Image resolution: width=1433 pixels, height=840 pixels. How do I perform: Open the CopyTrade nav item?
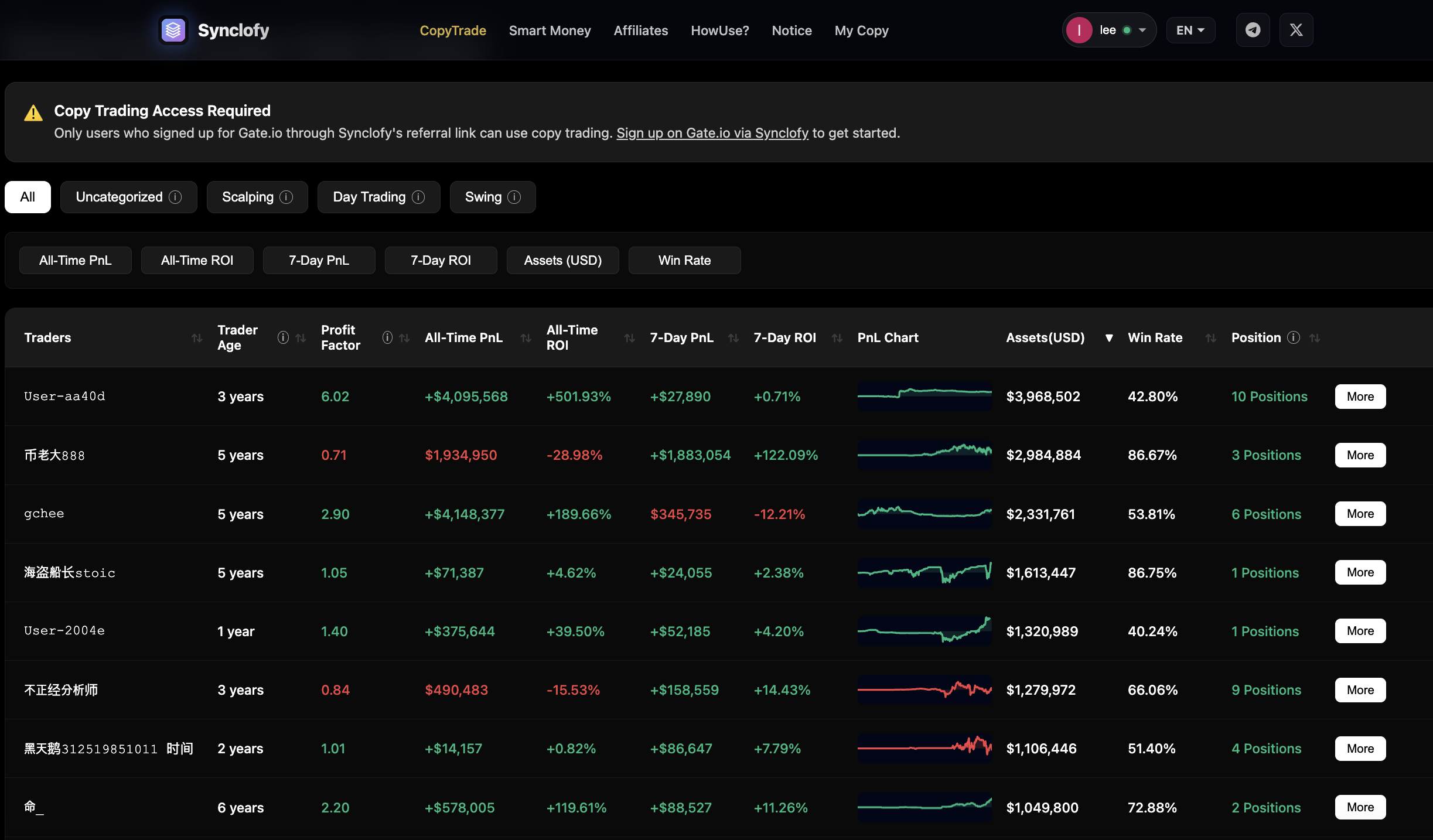pos(453,30)
